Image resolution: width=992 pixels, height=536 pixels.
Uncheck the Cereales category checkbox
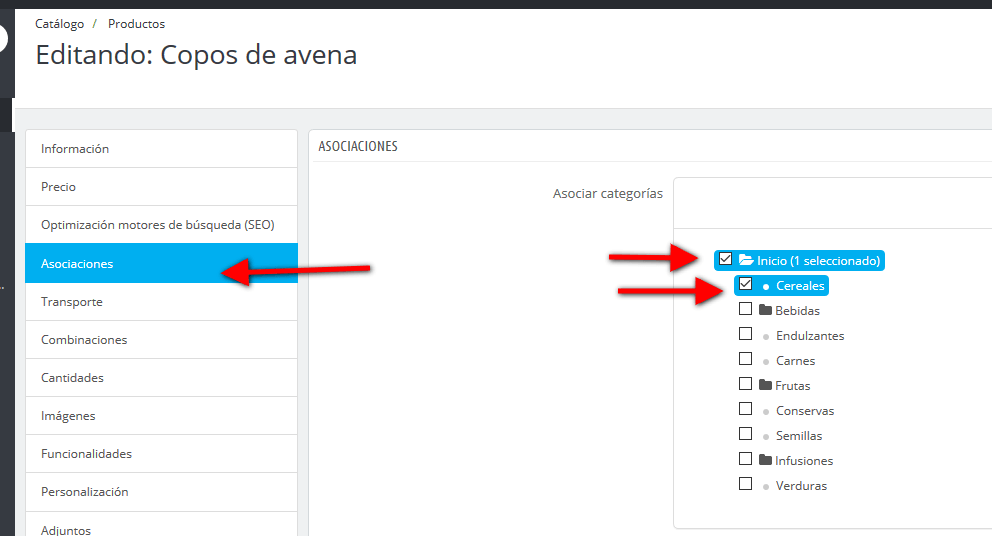coord(745,284)
